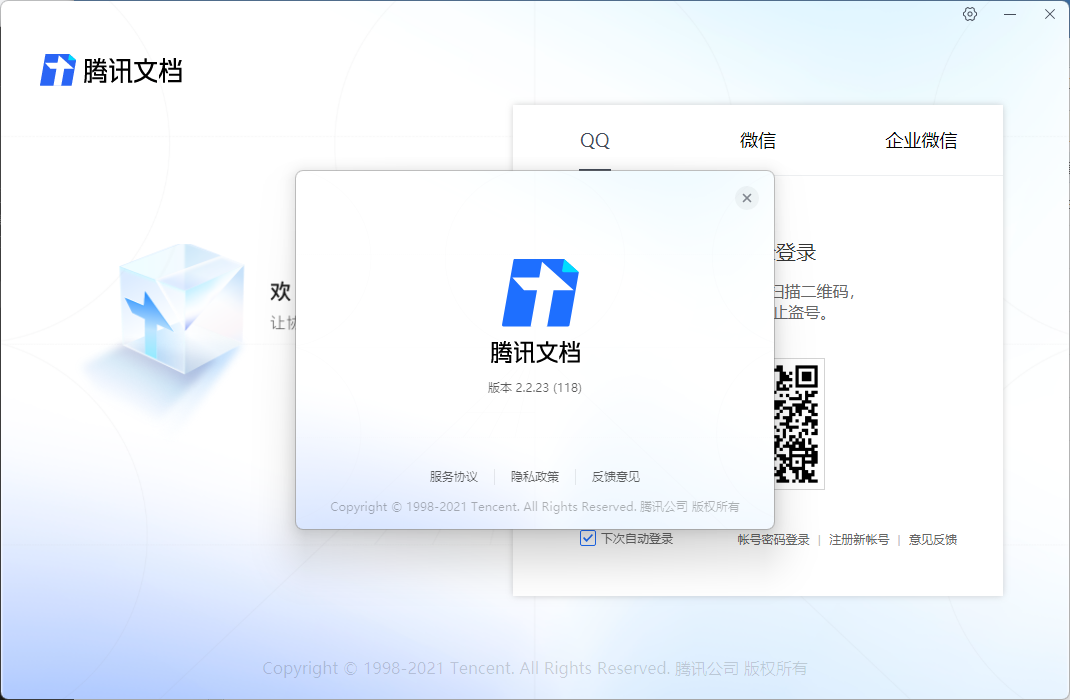Click the 腾讯文档 logo at top left
Viewport: 1070px width, 700px height.
click(111, 70)
